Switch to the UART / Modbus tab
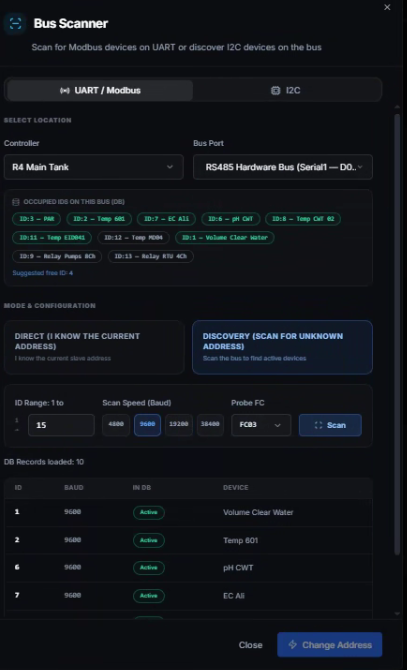407x670 pixels. [100, 90]
